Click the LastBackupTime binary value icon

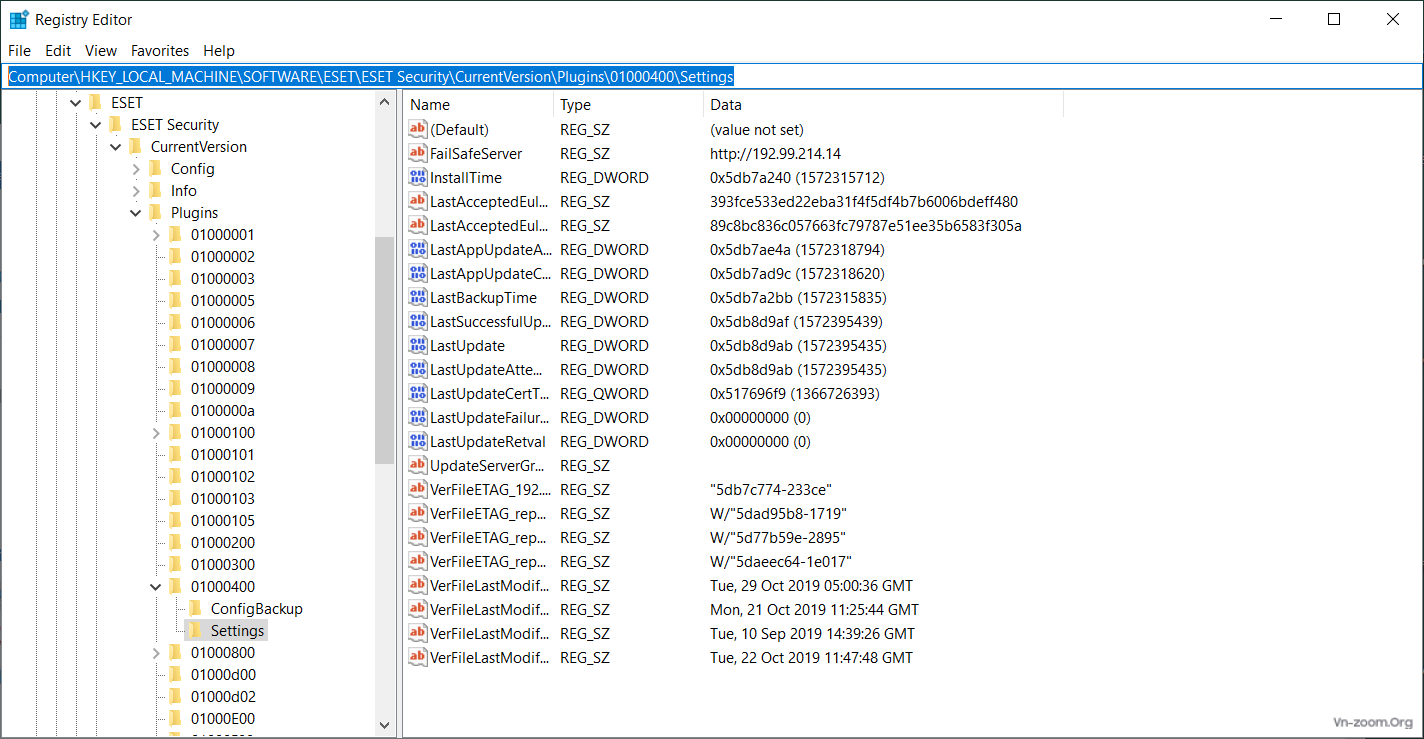[418, 298]
